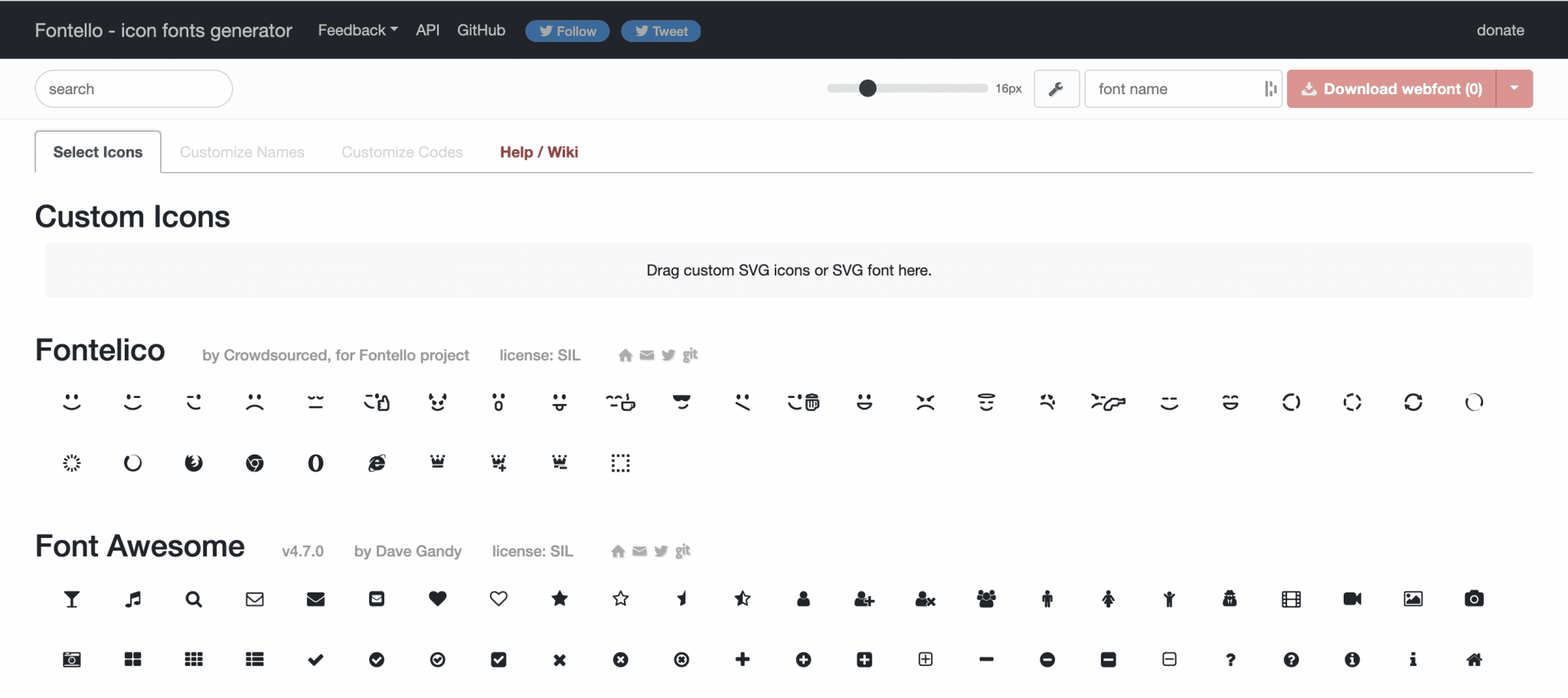Select the video camera icon
The width and height of the screenshot is (1568, 698).
pyautogui.click(x=1352, y=599)
